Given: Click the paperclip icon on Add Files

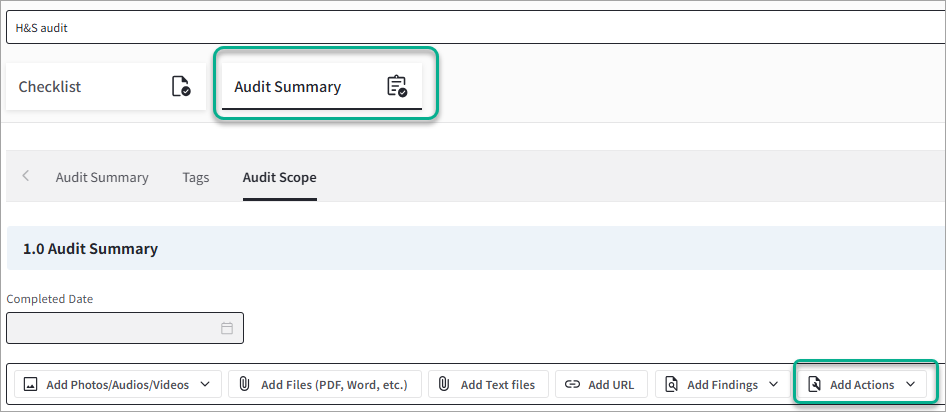Looking at the screenshot, I should click(x=244, y=384).
